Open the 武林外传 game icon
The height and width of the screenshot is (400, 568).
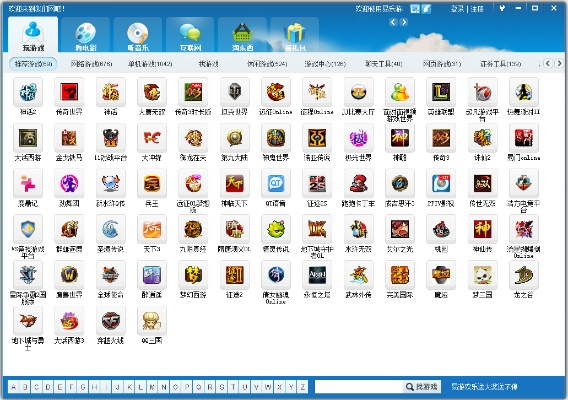click(x=358, y=275)
